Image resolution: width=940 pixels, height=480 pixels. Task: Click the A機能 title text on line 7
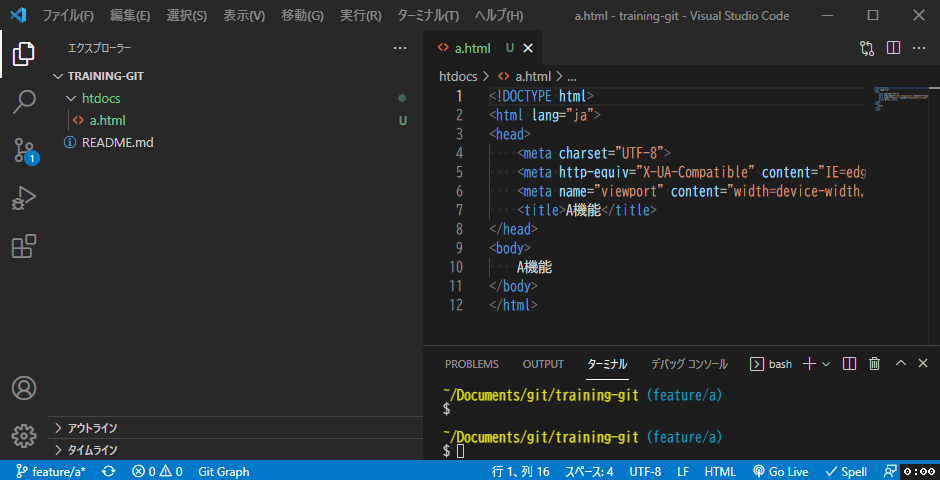[x=583, y=210]
